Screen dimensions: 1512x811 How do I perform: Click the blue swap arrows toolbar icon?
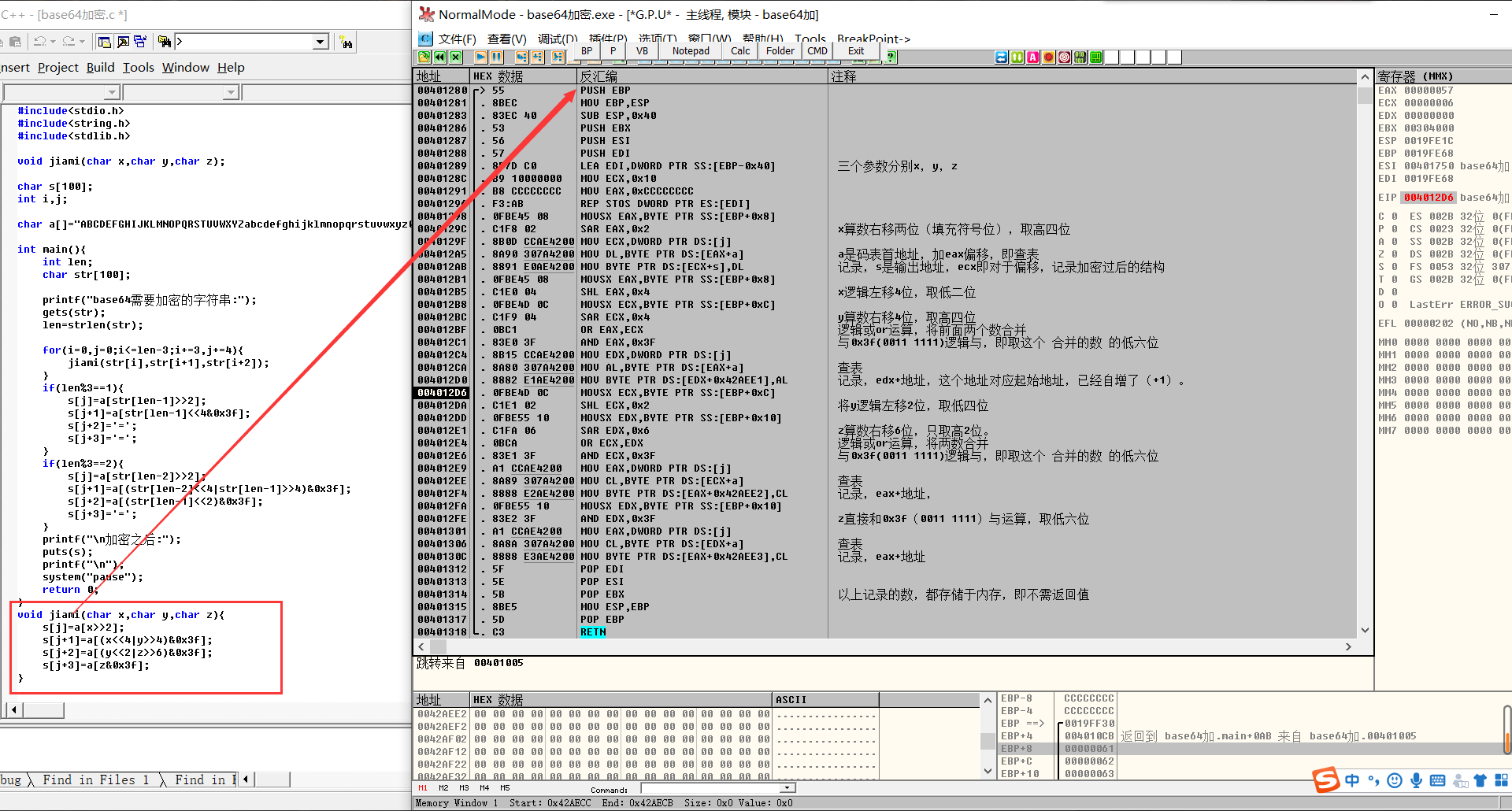[x=1002, y=57]
